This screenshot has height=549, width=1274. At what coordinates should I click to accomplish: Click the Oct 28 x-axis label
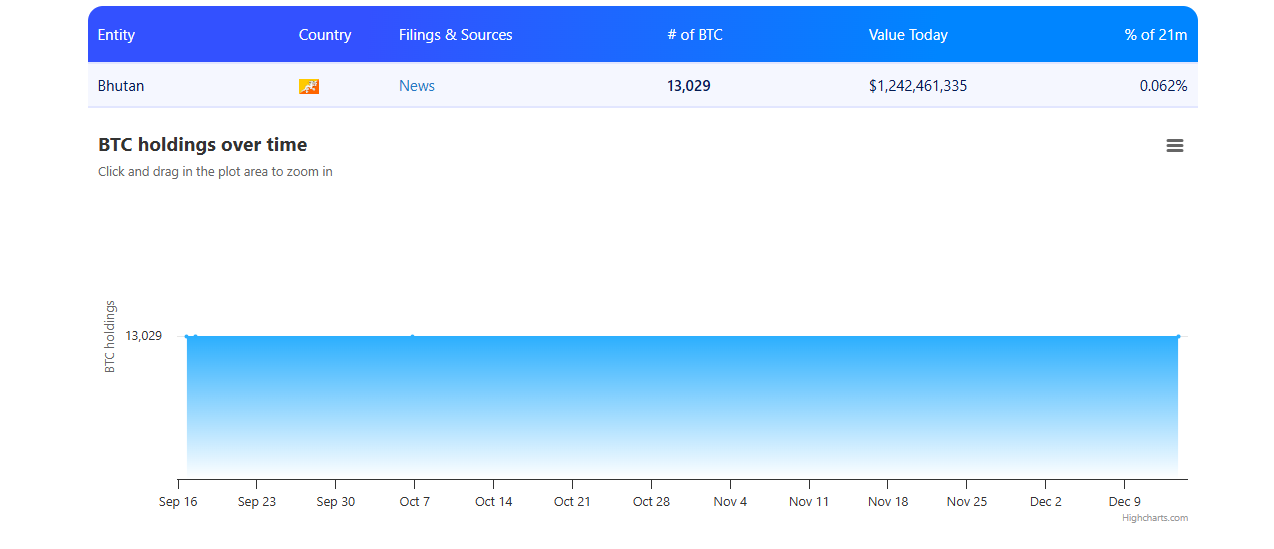pyautogui.click(x=651, y=502)
